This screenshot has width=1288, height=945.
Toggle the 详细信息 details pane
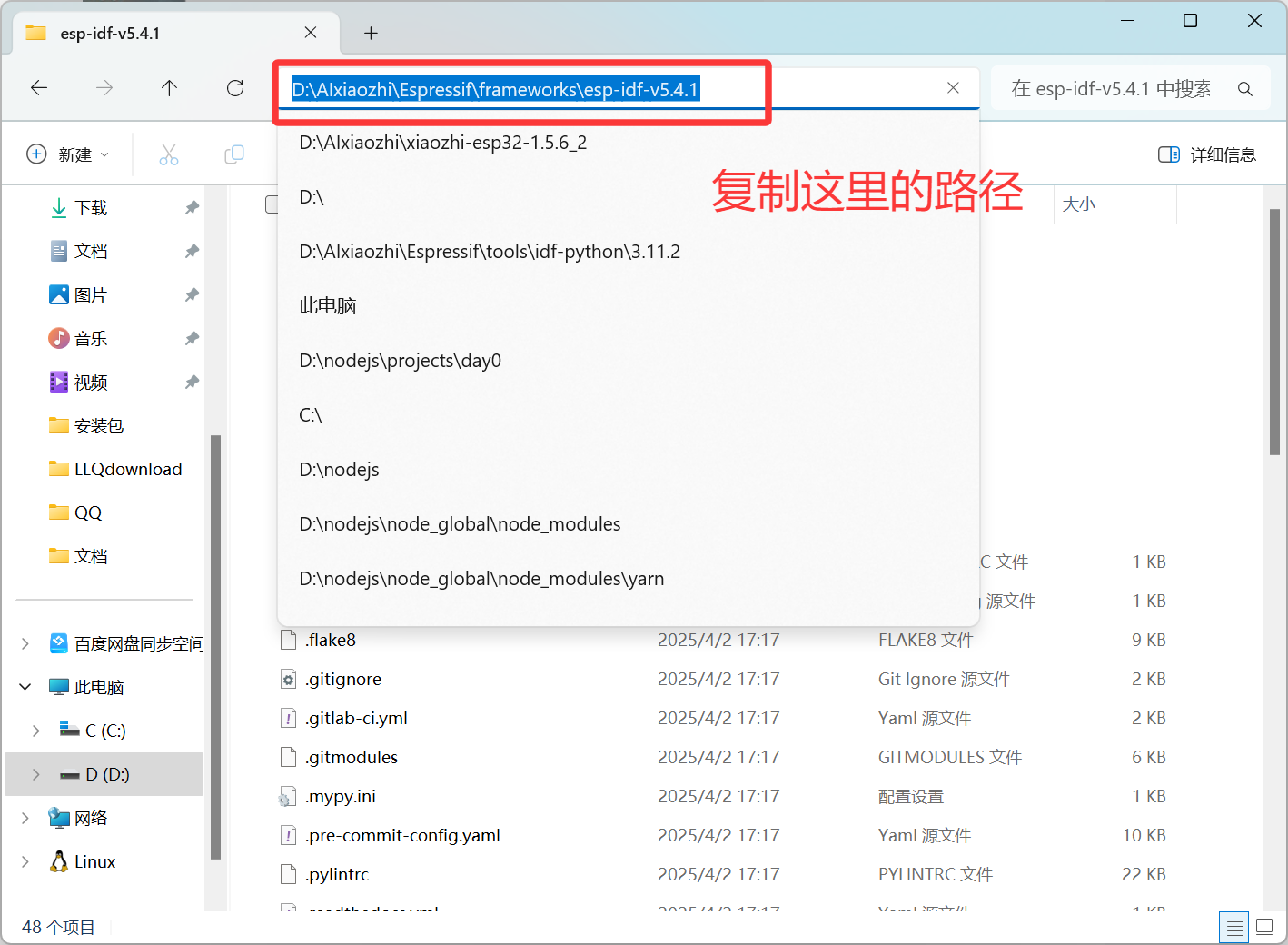tap(1207, 154)
